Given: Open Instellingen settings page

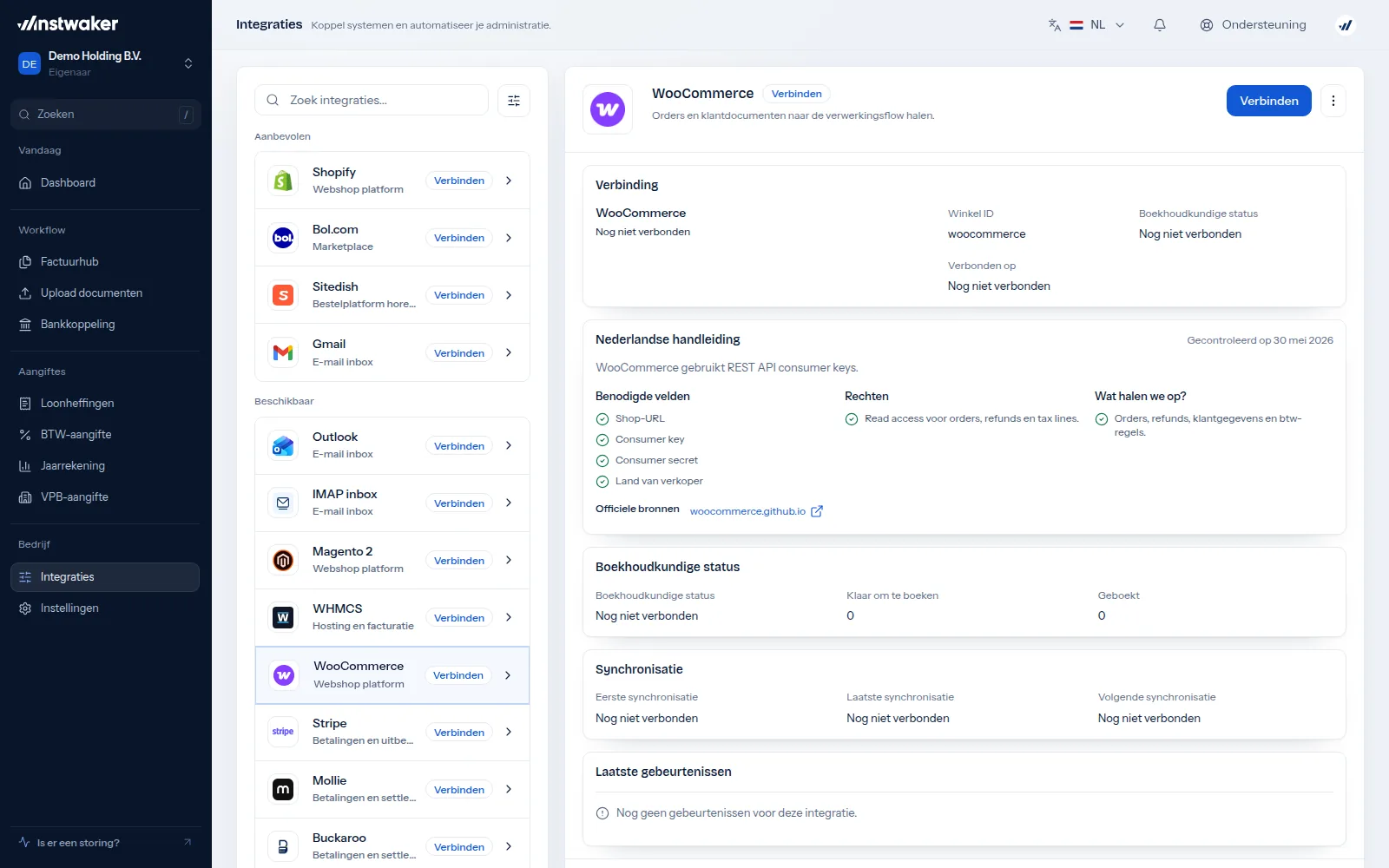Looking at the screenshot, I should click(x=105, y=608).
